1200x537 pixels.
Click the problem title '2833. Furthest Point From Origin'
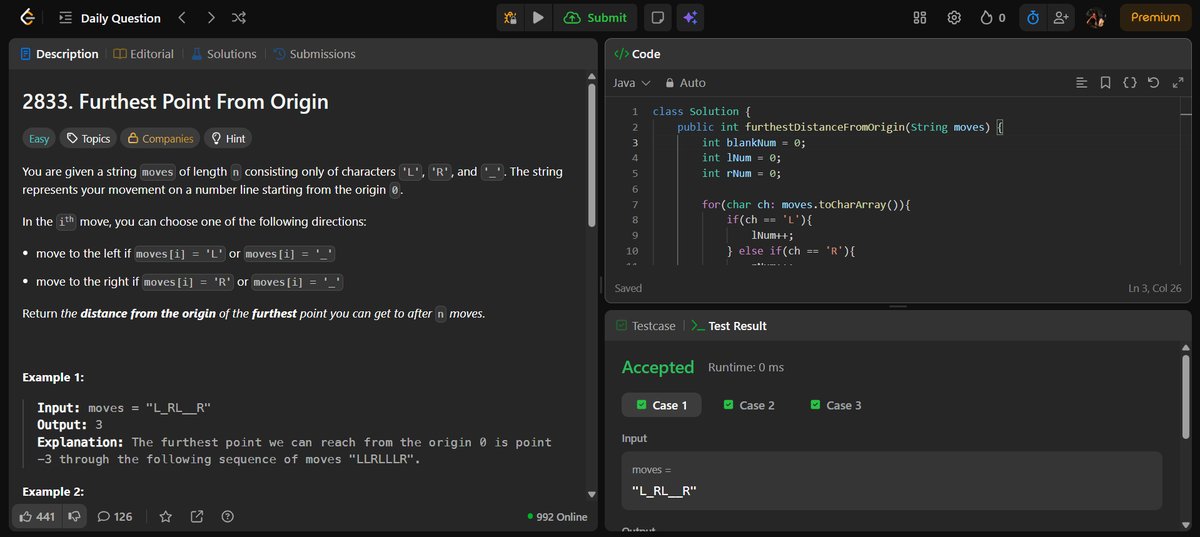click(175, 102)
